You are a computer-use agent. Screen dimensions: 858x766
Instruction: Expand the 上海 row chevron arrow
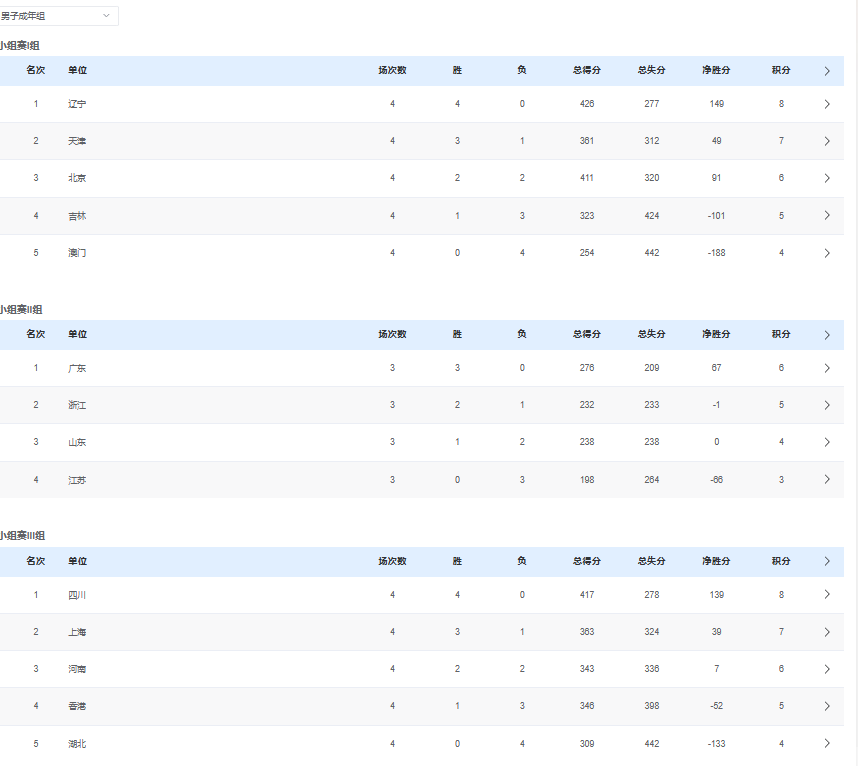[x=827, y=632]
